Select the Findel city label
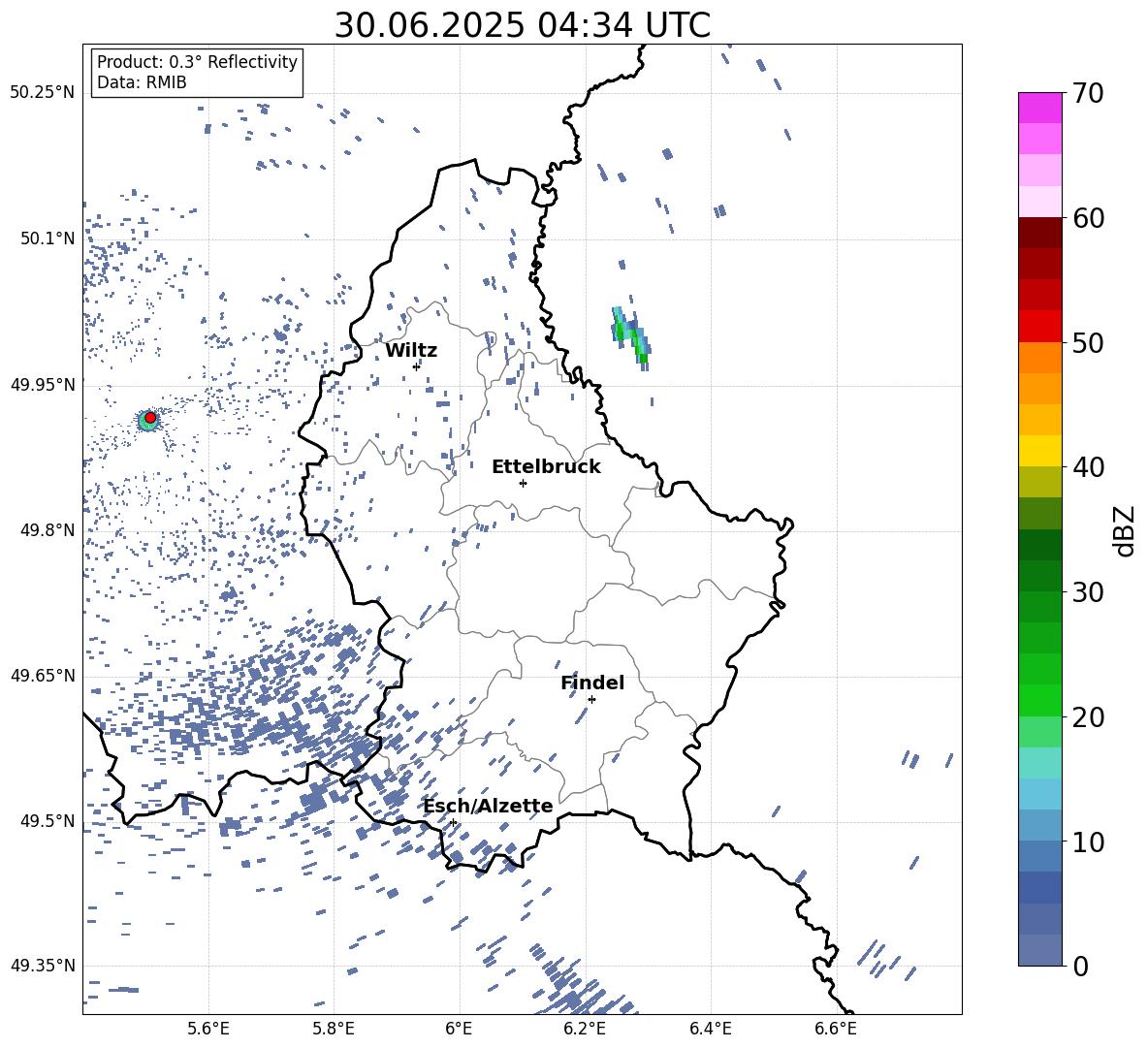The width and height of the screenshot is (1148, 1048). [x=592, y=683]
